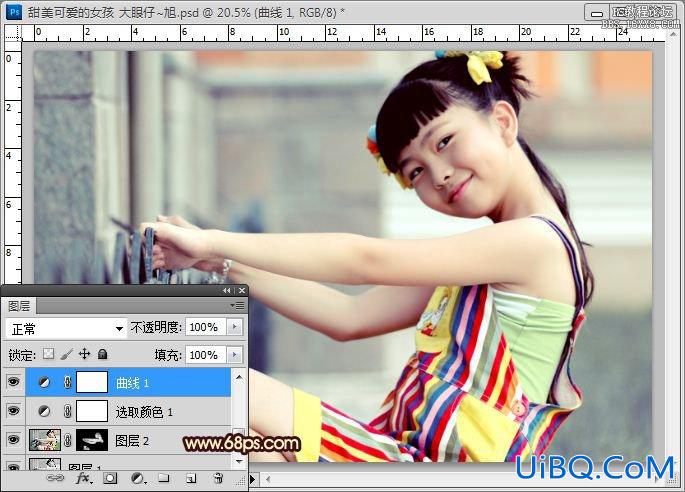Click lock all padlock icon
Screen dimensions: 685x492
click(x=102, y=353)
